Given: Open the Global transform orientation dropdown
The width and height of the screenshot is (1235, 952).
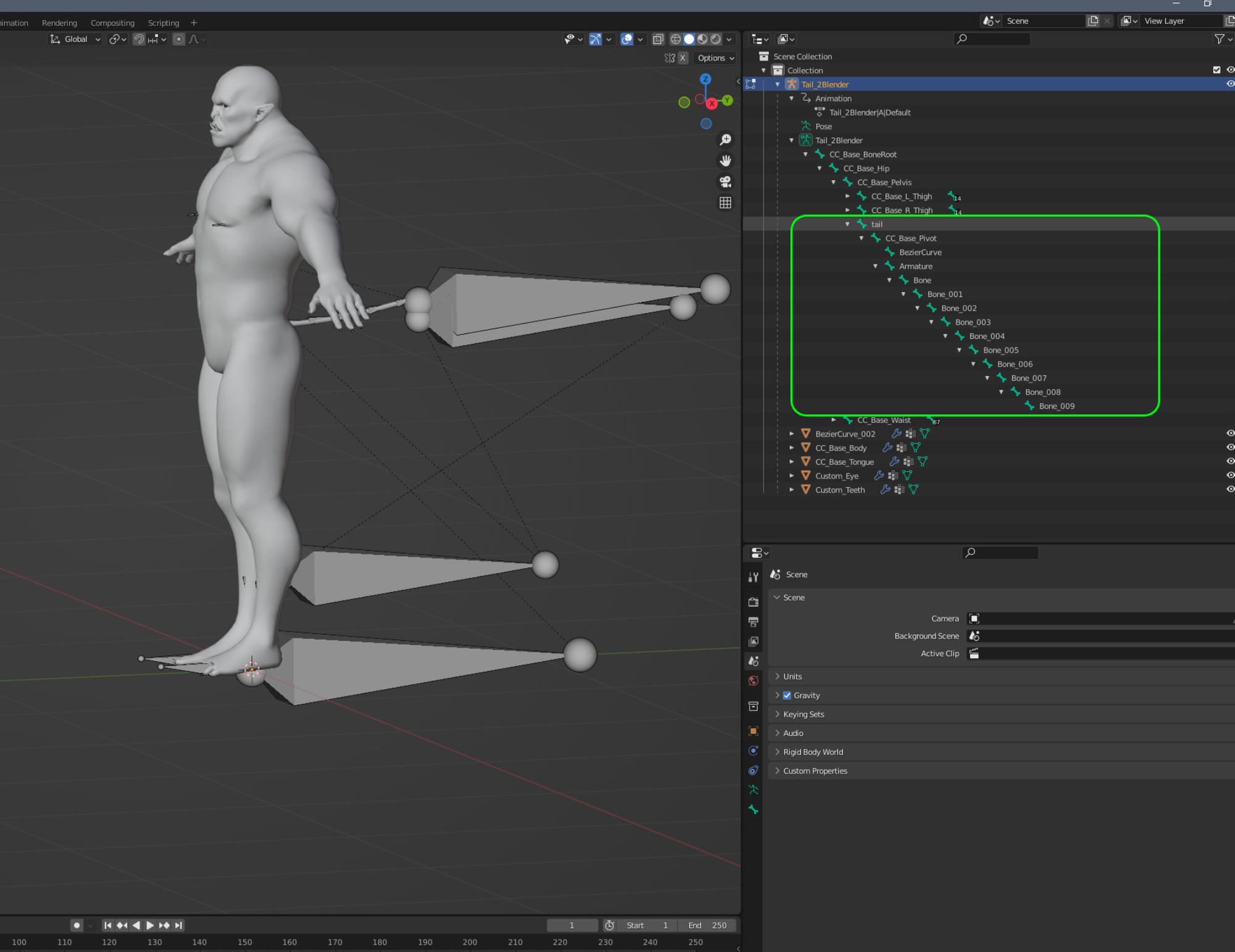Looking at the screenshot, I should point(75,39).
